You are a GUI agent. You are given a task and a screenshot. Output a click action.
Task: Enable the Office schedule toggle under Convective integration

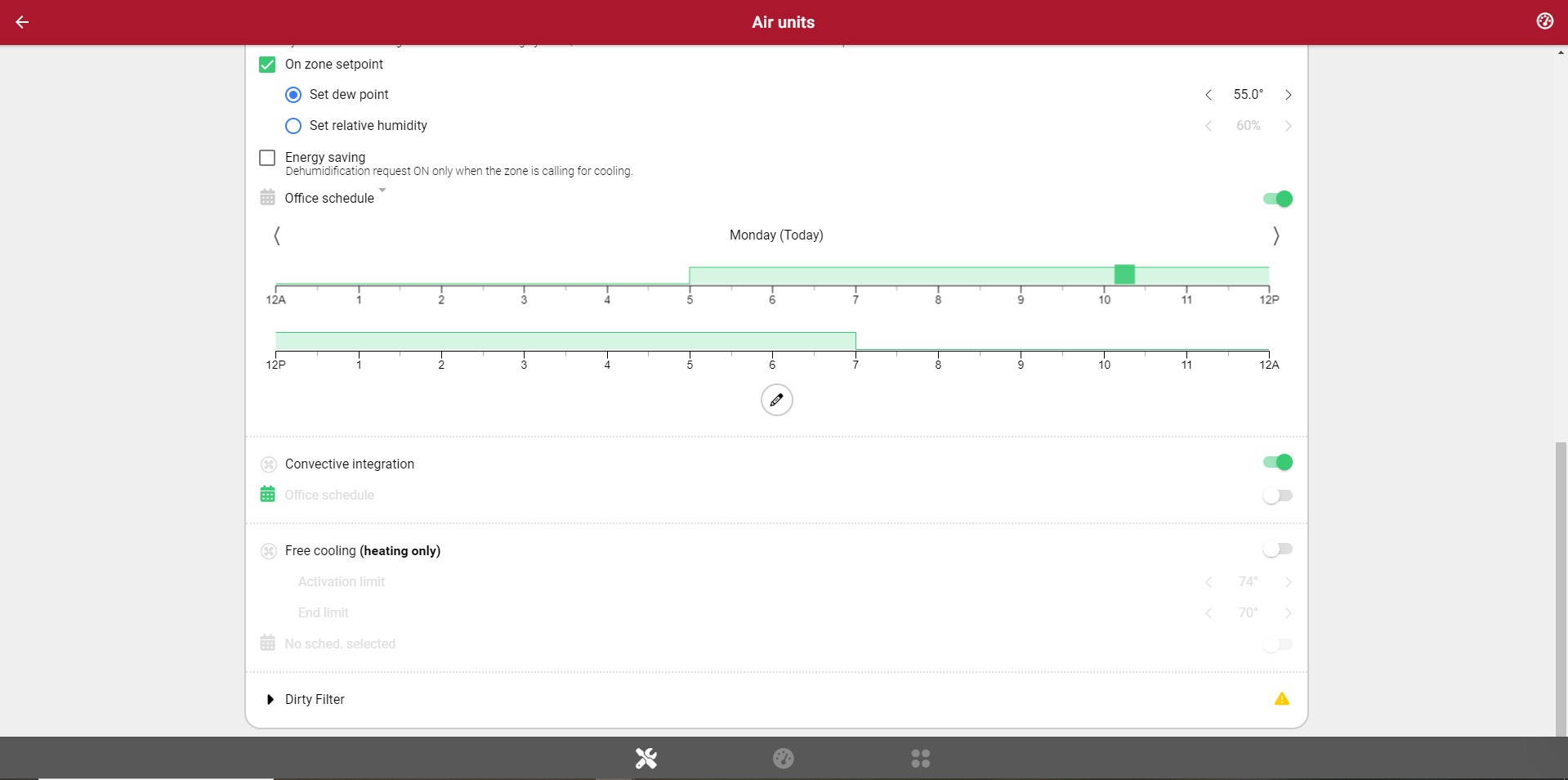(1278, 495)
